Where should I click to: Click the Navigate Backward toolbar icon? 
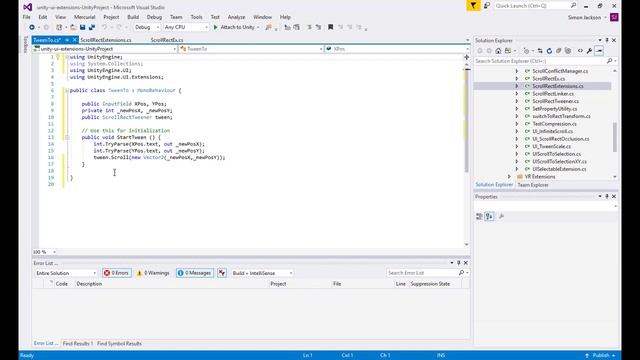[x=32, y=27]
